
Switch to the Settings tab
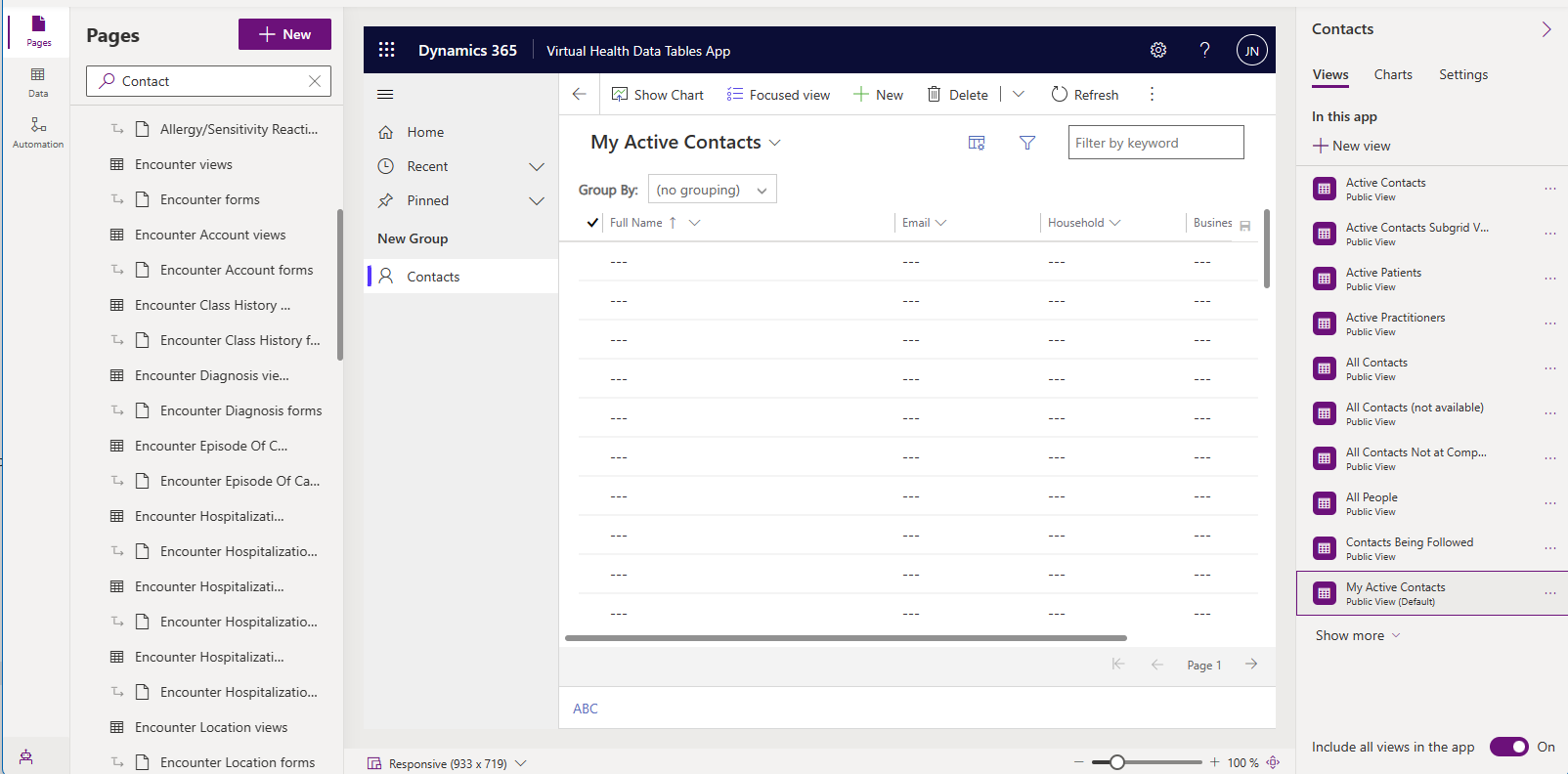[x=1463, y=74]
